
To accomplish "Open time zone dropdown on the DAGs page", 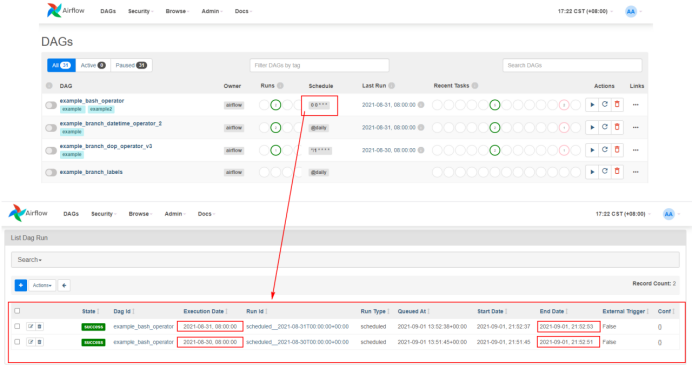I will point(585,11).
